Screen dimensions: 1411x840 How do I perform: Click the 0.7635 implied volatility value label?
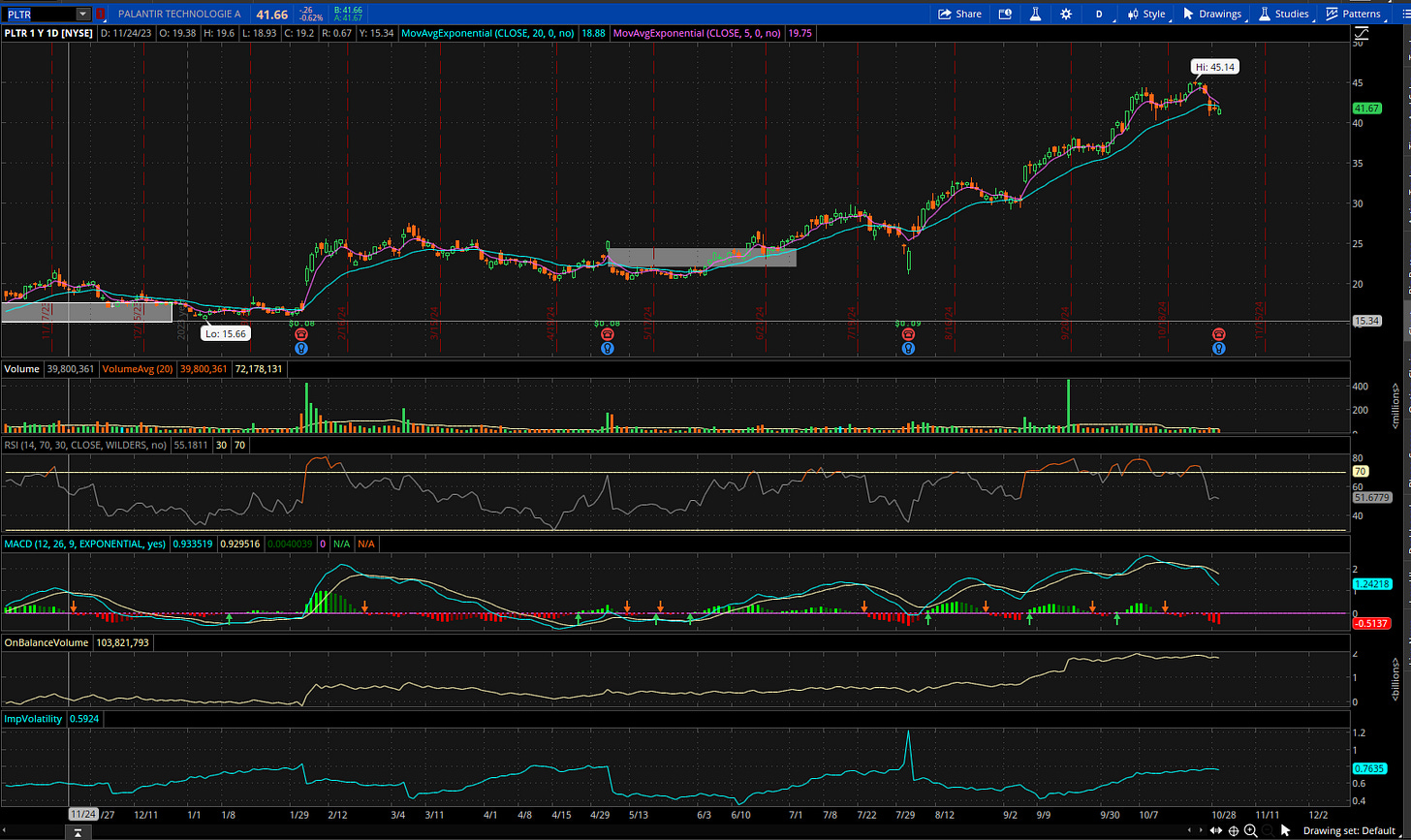(1369, 769)
